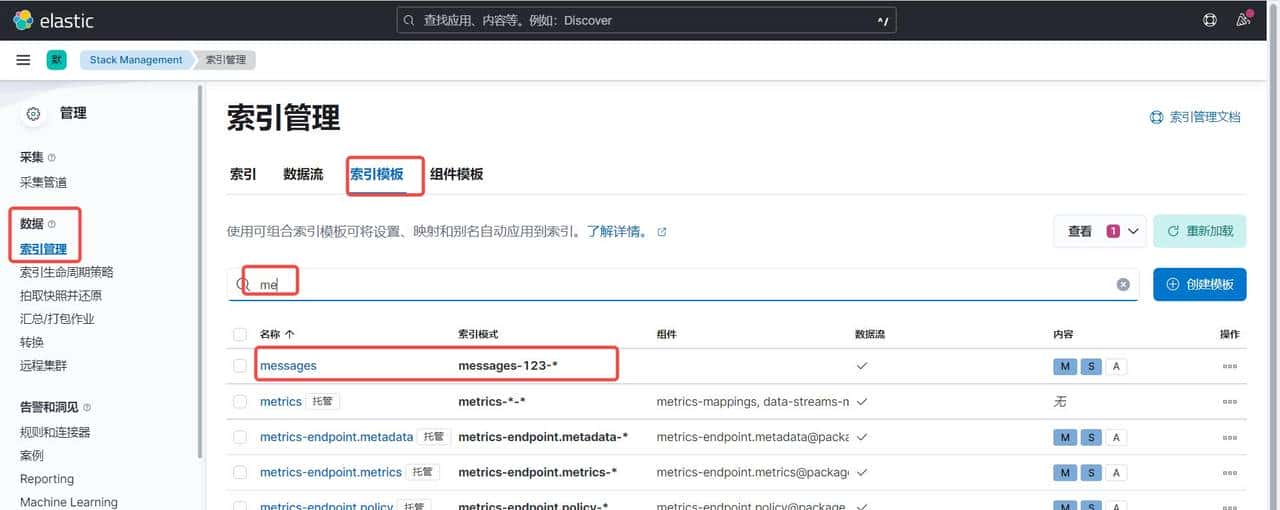Click the info icon next to 采集
This screenshot has width=1280, height=510.
click(52, 158)
